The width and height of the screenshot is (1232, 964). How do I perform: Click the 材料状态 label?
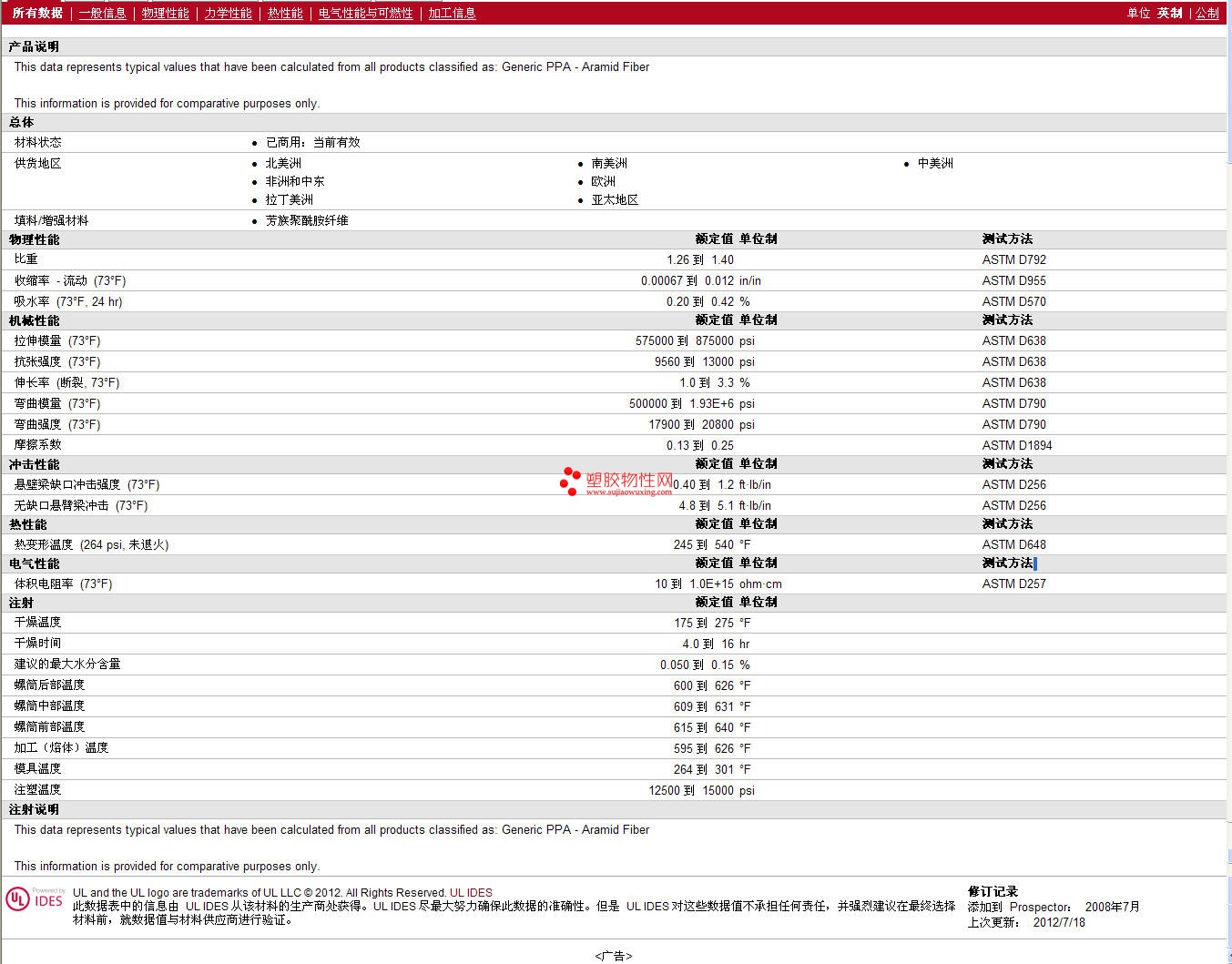tap(38, 142)
